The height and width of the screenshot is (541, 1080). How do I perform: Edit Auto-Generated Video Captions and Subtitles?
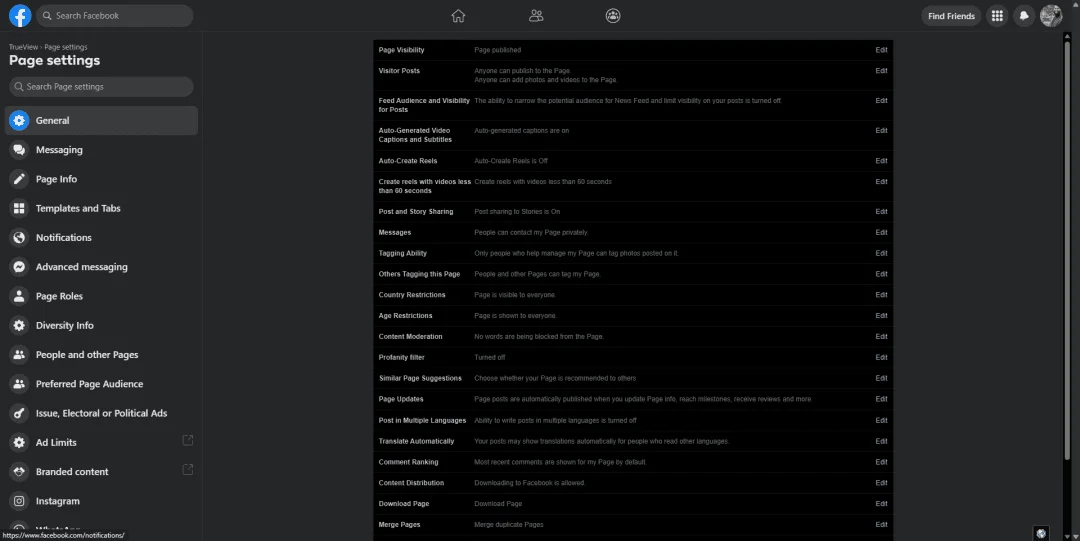[881, 130]
